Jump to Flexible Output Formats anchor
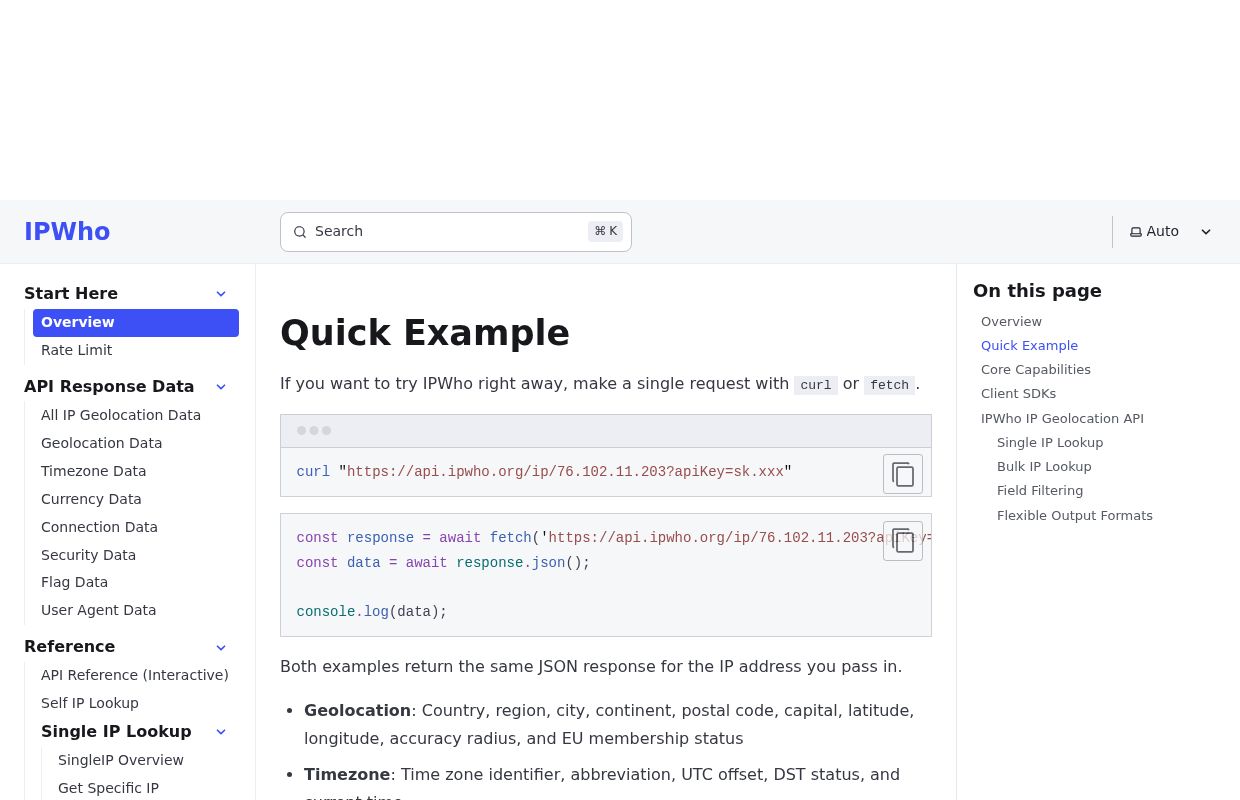The height and width of the screenshot is (800, 1240). click(x=1075, y=516)
